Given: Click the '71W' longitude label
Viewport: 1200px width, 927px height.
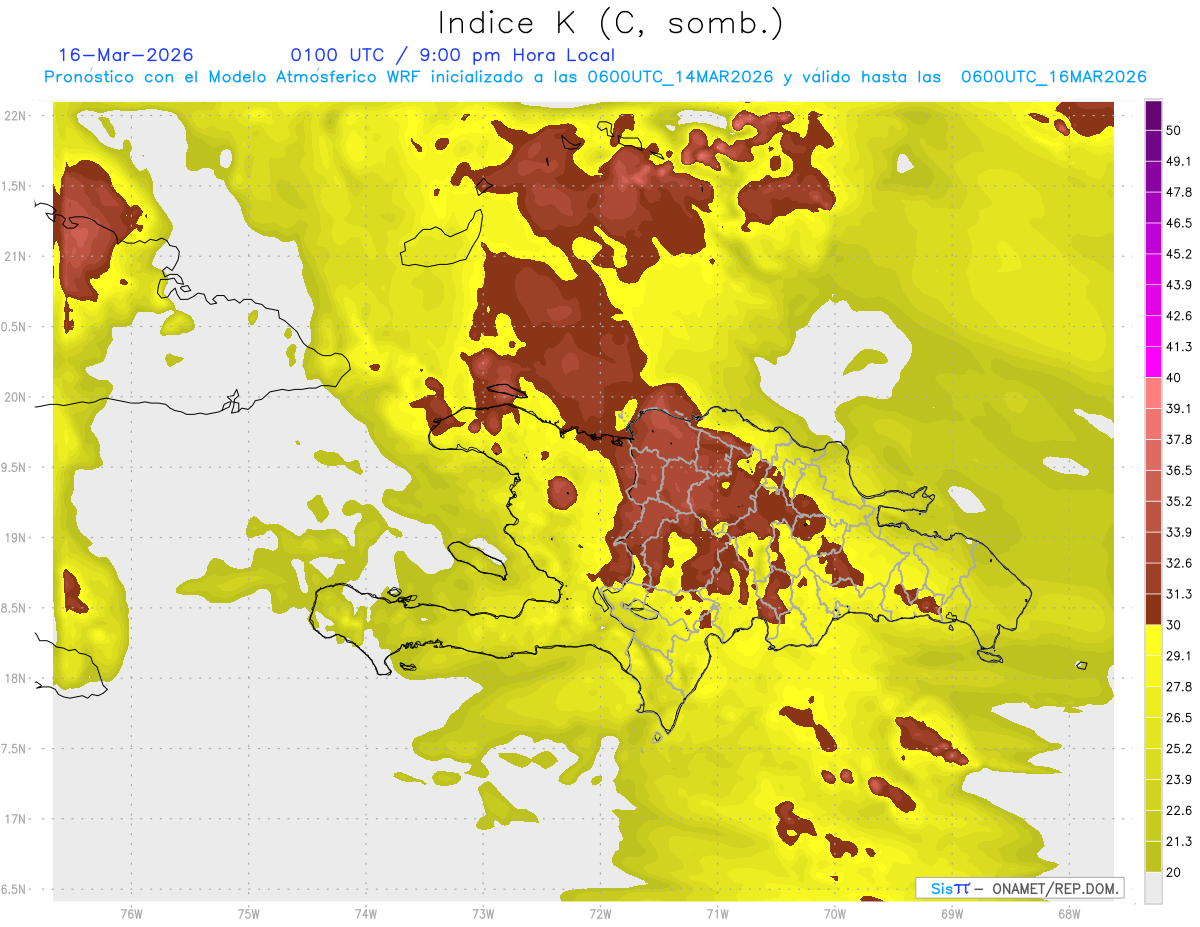Looking at the screenshot, I should 717,914.
